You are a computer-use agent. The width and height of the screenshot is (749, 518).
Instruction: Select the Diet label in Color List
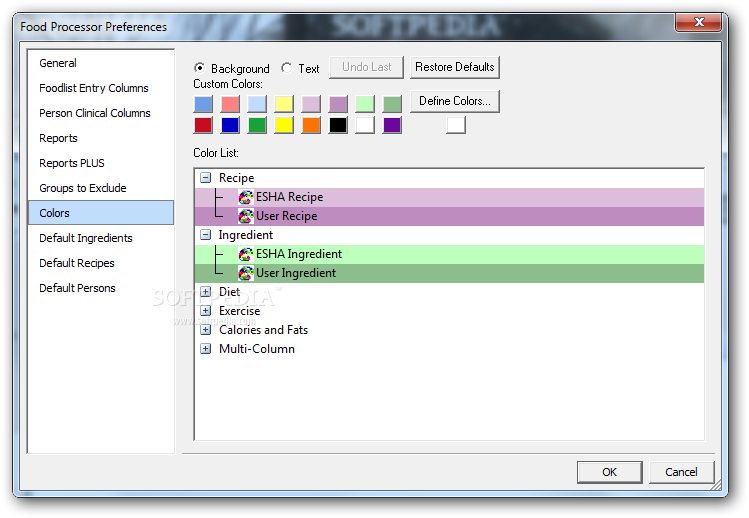[229, 291]
